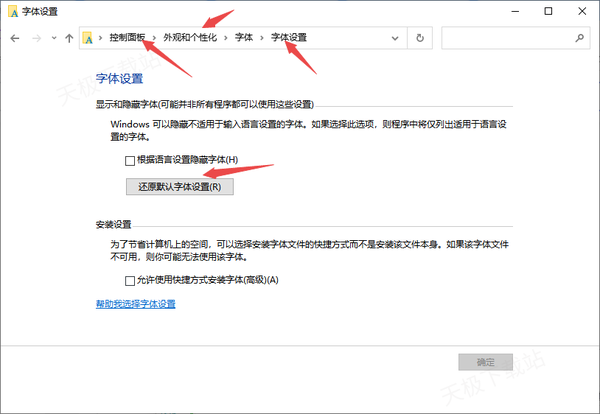Enable 允许使用快捷方式安装字体(高级)(A) checkbox

click(x=130, y=281)
